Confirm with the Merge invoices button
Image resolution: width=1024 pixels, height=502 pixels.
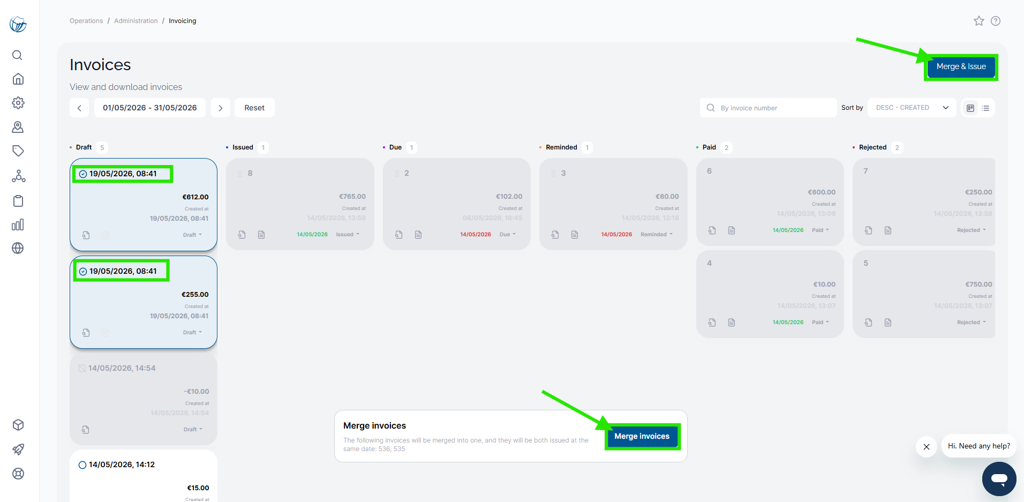tap(642, 436)
